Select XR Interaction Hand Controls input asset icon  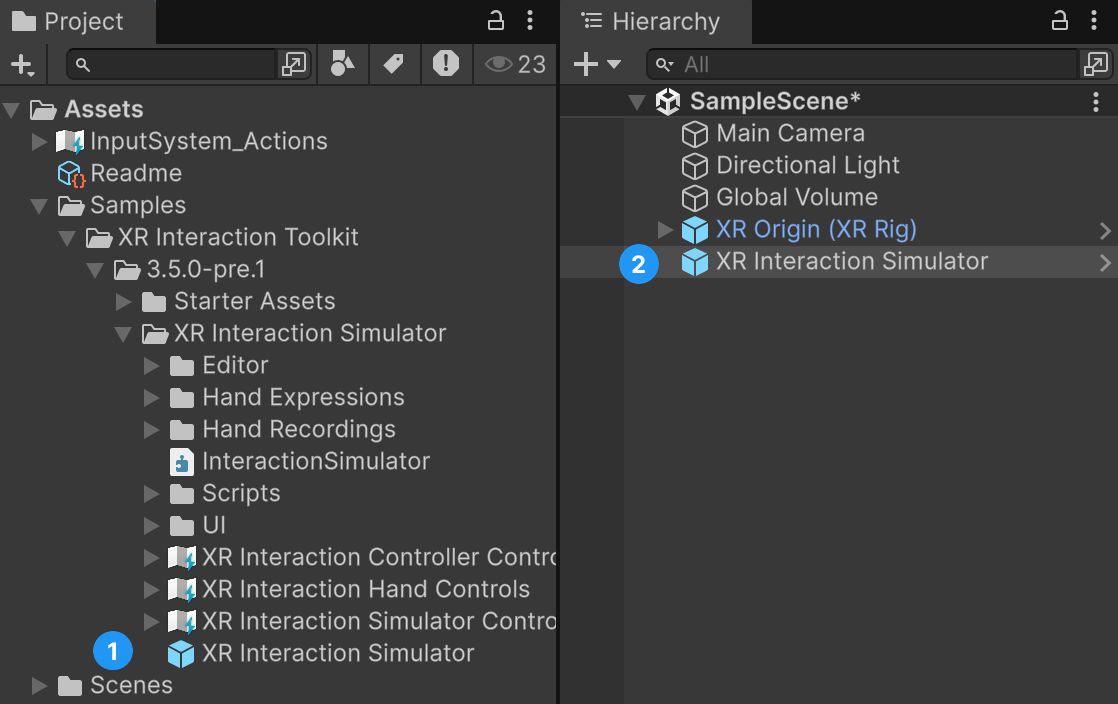pos(182,590)
